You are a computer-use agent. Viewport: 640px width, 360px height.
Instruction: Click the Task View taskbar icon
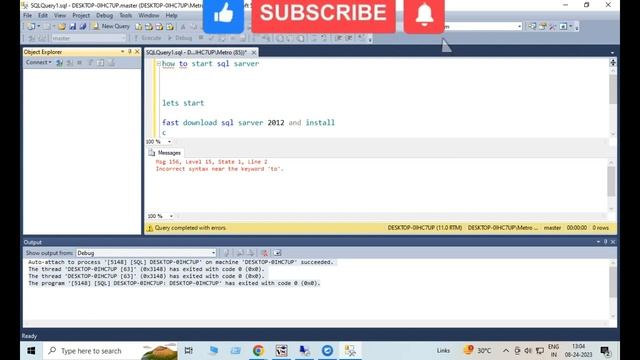tap(189, 351)
